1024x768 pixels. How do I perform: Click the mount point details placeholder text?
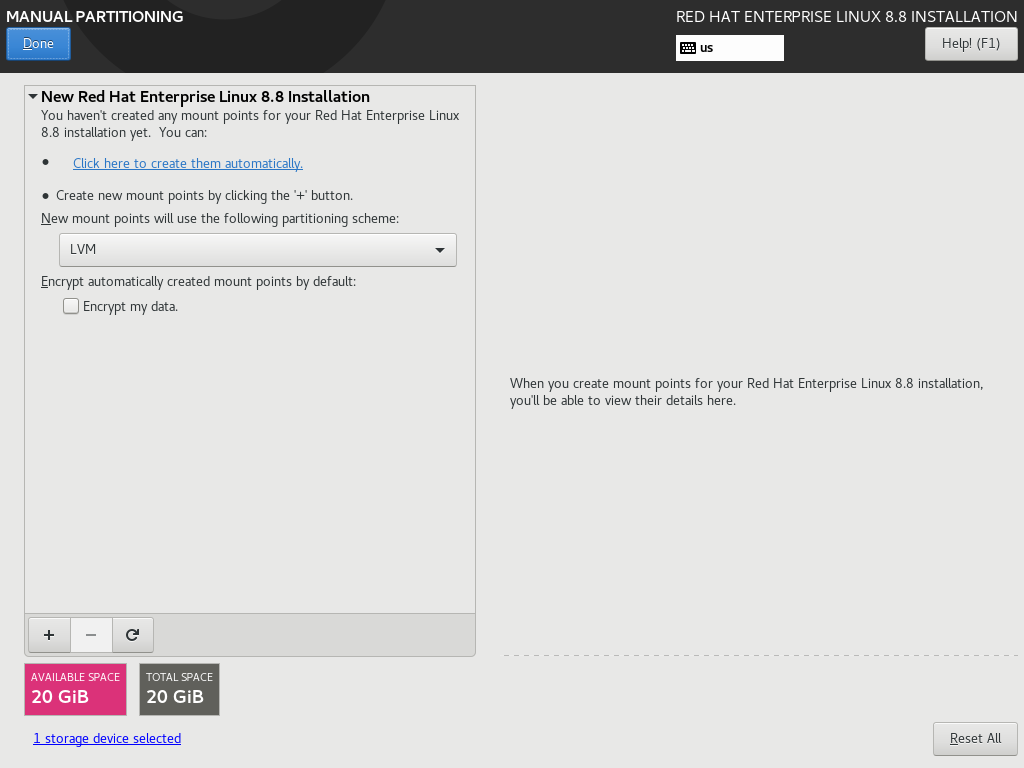pyautogui.click(x=746, y=392)
